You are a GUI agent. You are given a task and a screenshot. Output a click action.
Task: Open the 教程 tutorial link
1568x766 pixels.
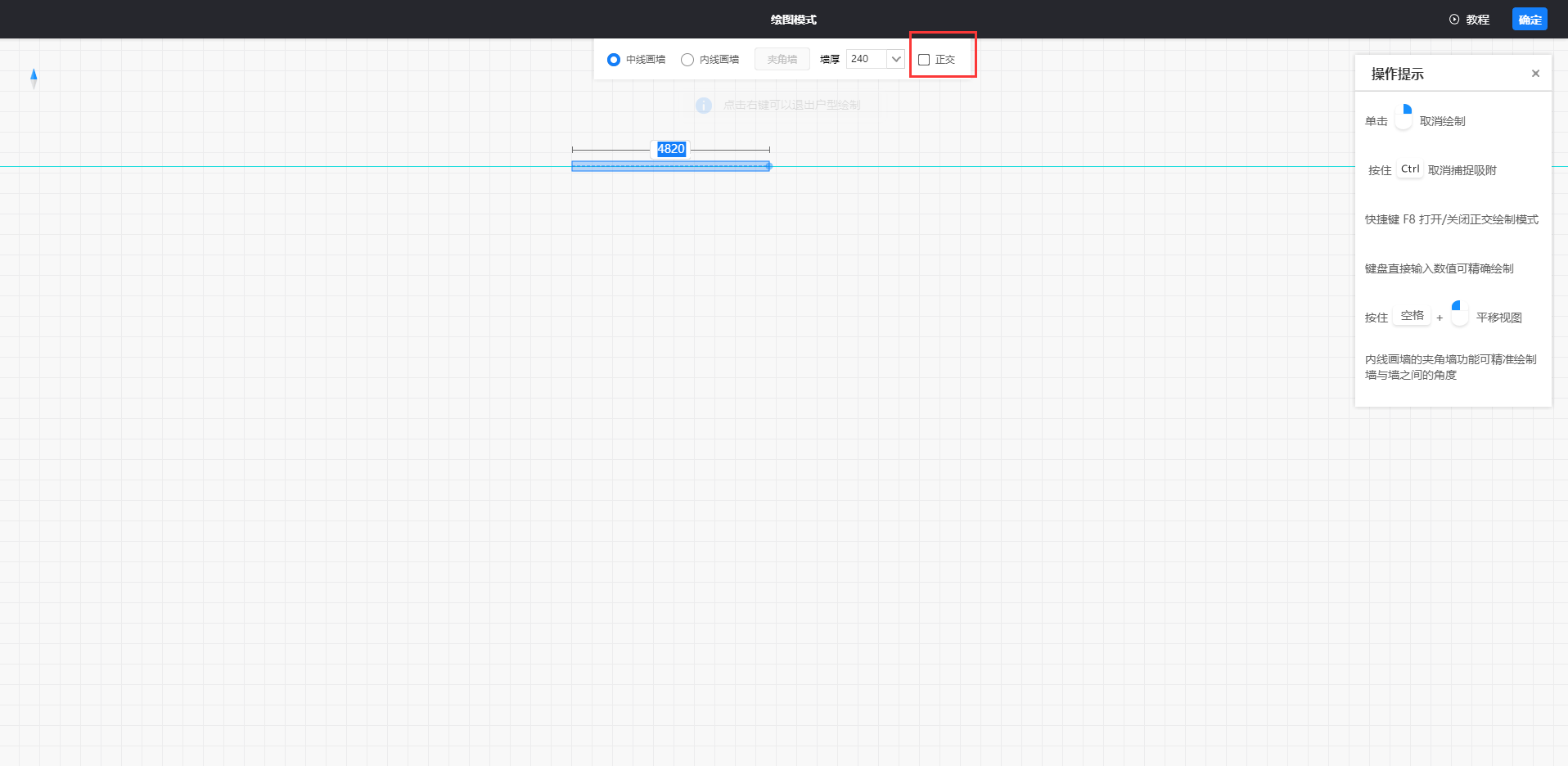[1477, 20]
